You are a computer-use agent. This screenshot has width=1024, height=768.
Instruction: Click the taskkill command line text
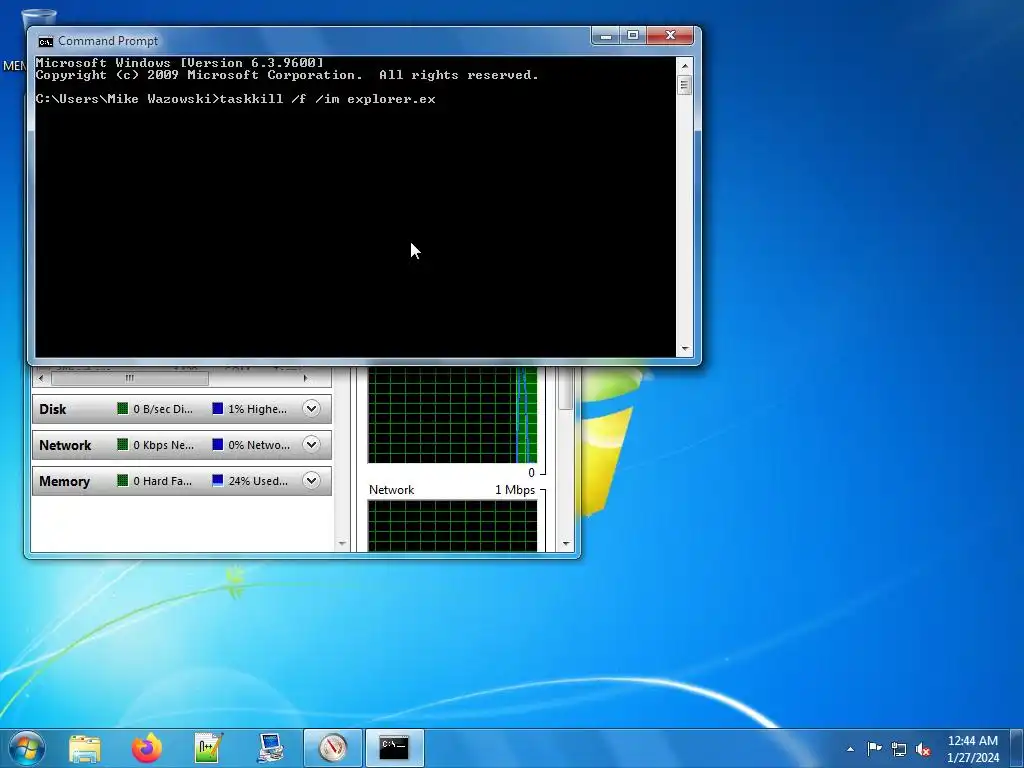328,99
